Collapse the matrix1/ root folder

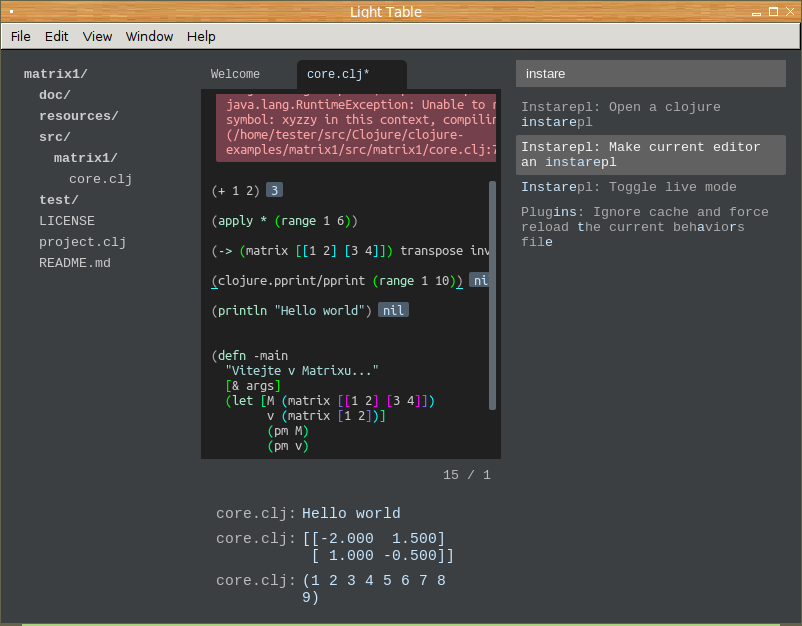[x=56, y=74]
